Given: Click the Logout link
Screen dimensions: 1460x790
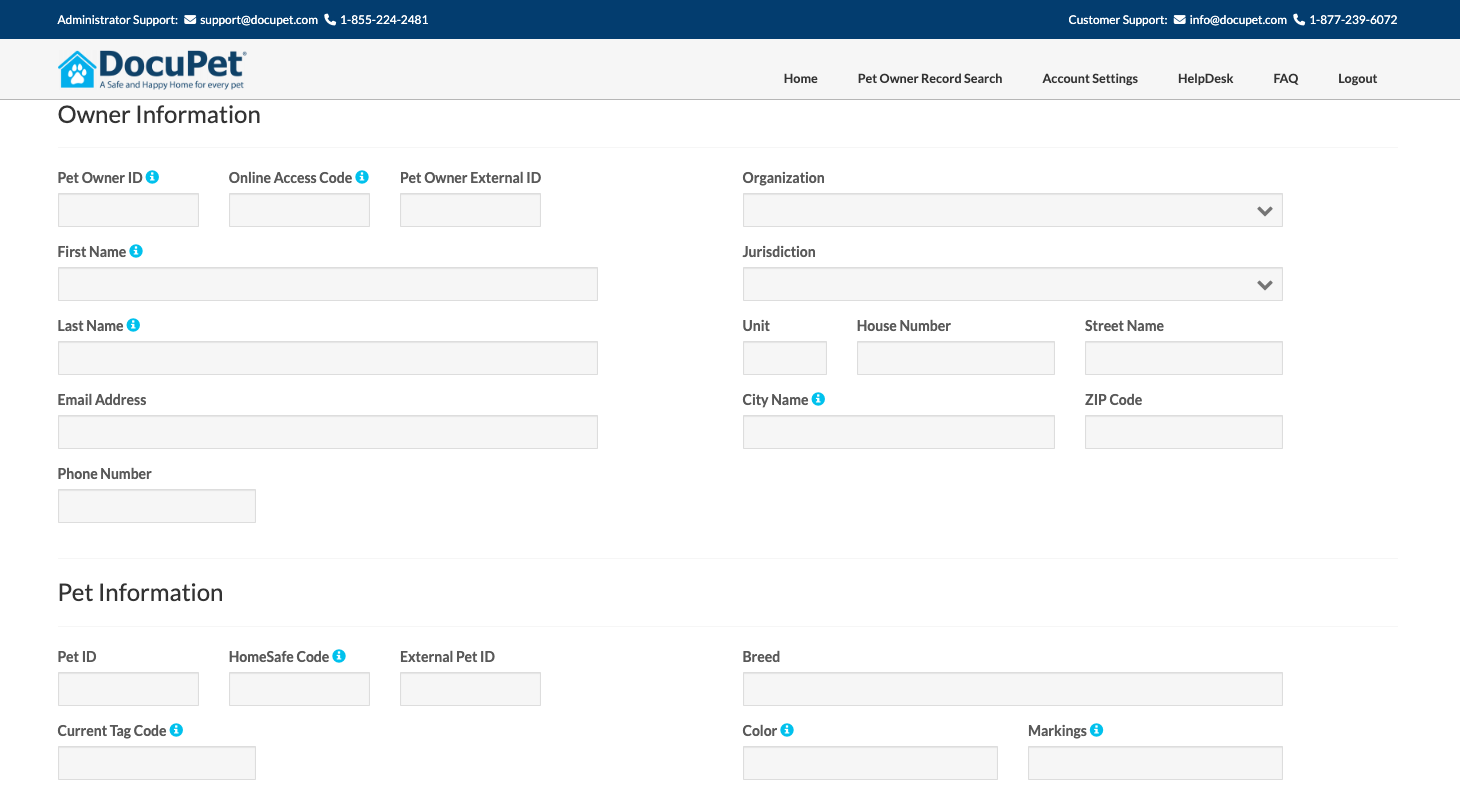Looking at the screenshot, I should 1357,78.
